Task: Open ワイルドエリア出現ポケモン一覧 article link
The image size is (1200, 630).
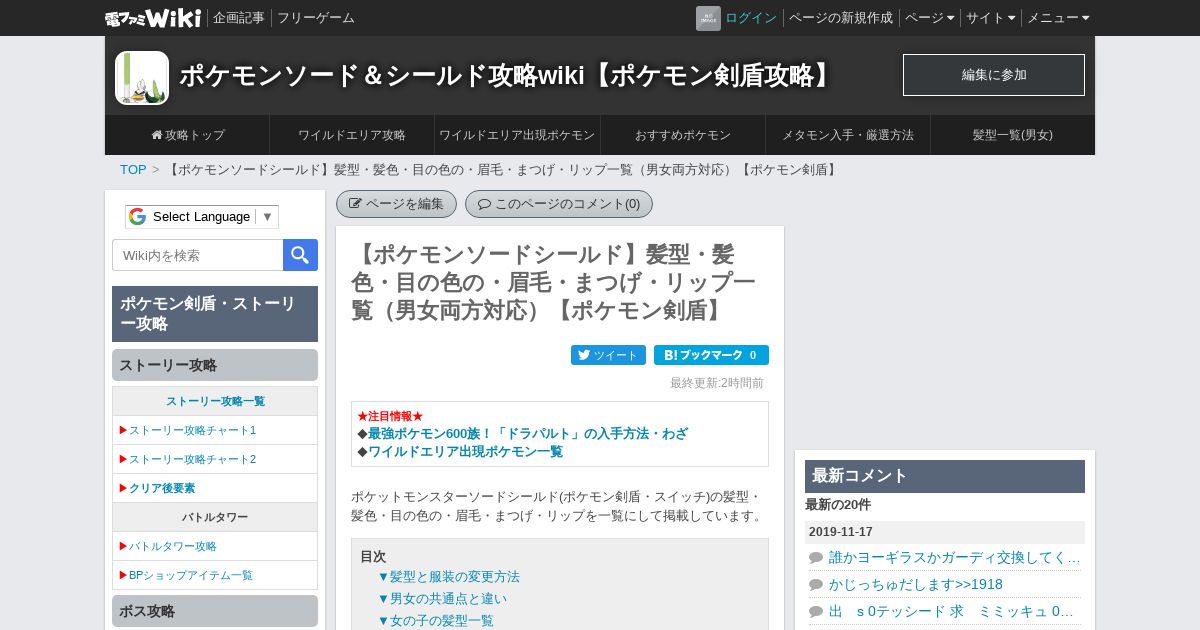Action: point(466,452)
